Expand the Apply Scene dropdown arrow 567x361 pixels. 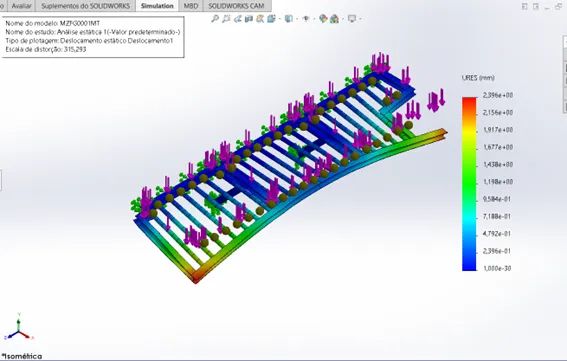pyautogui.click(x=343, y=19)
